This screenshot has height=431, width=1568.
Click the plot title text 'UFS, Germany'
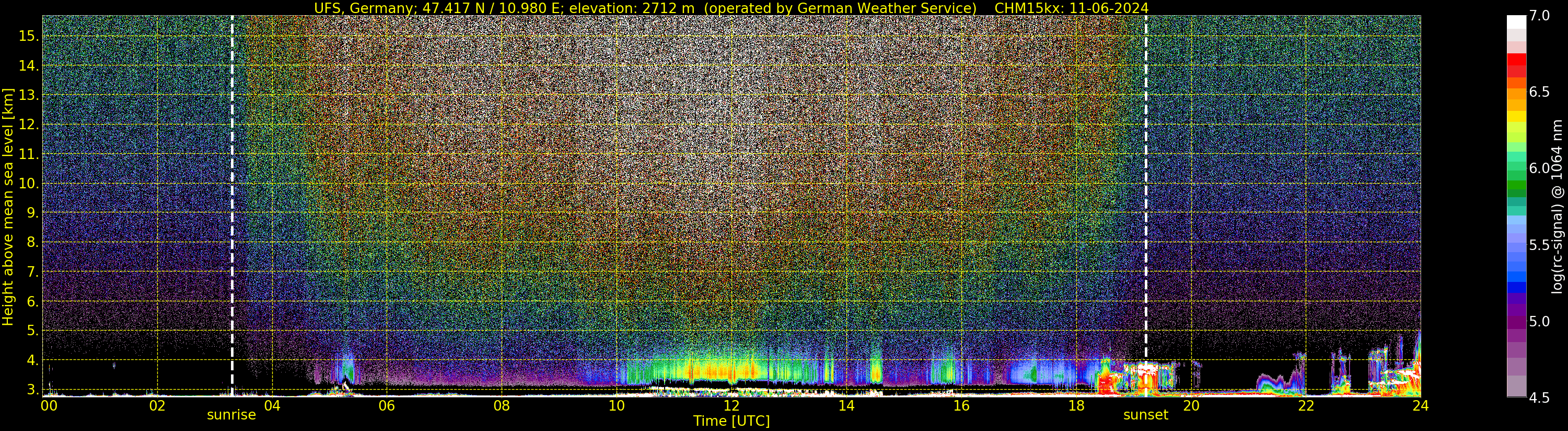pos(362,8)
